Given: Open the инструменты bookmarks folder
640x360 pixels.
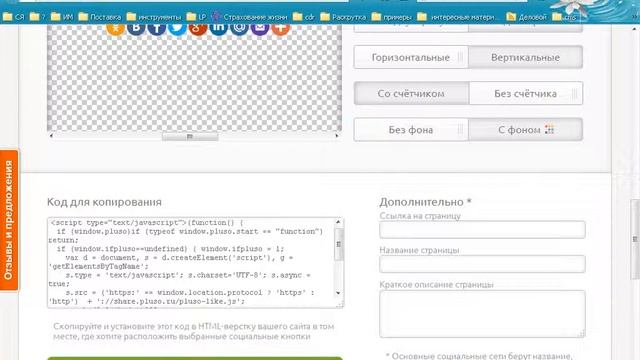Looking at the screenshot, I should pos(154,17).
